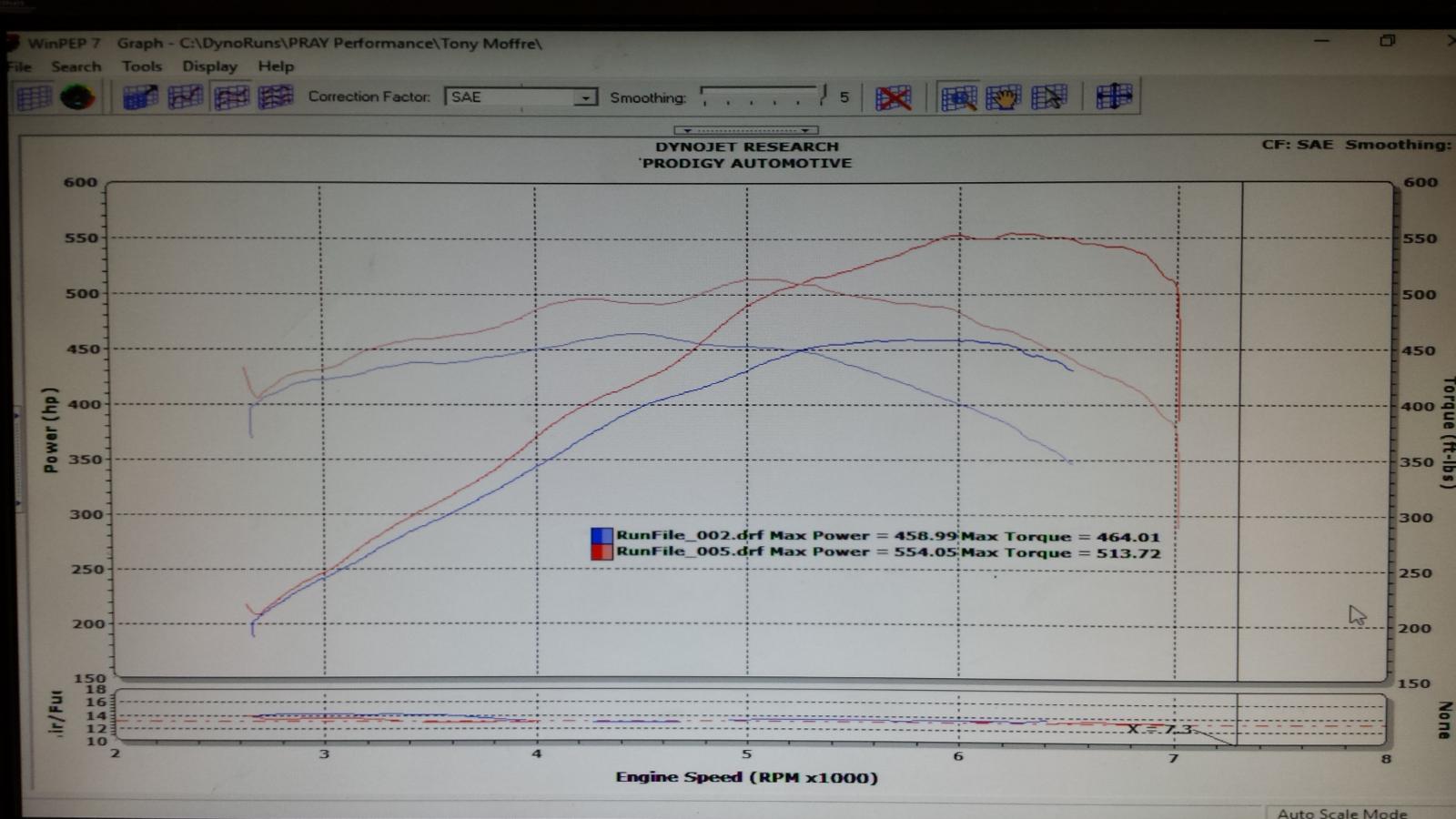Open the File menu
Viewport: 1456px width, 819px height.
(x=18, y=66)
